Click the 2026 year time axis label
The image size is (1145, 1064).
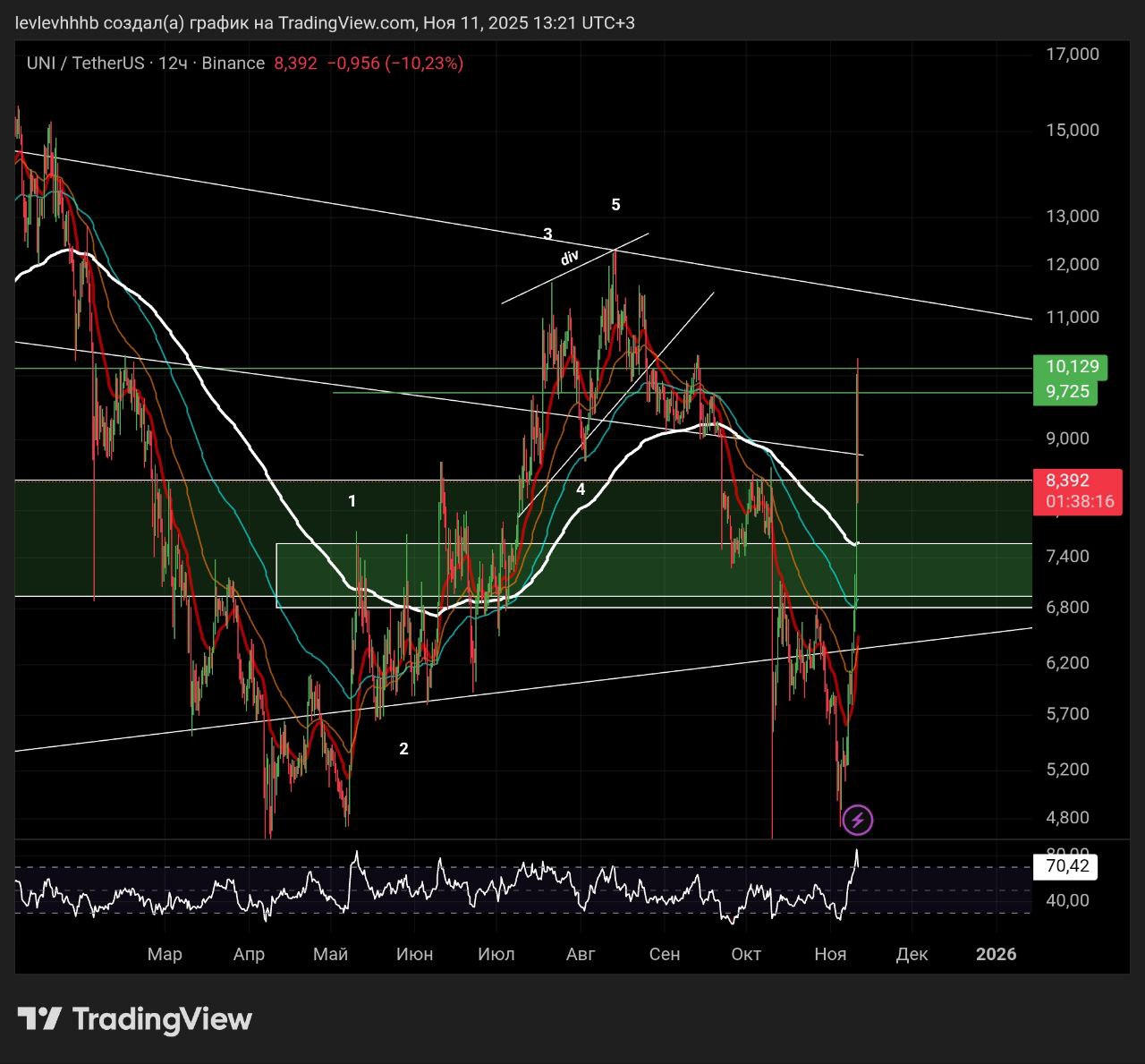[996, 954]
